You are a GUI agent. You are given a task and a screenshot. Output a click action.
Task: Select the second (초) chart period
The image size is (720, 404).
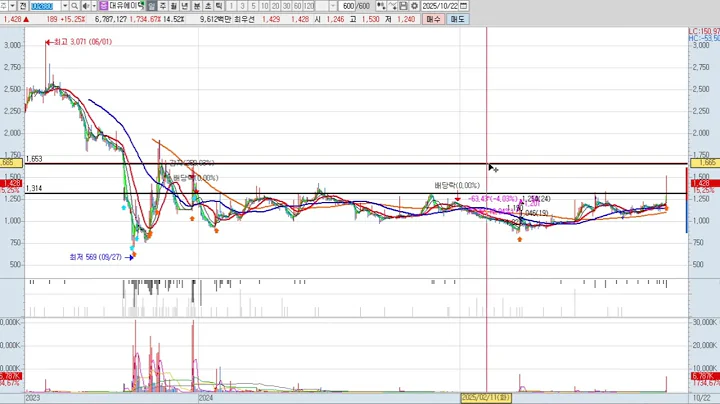pos(208,6)
